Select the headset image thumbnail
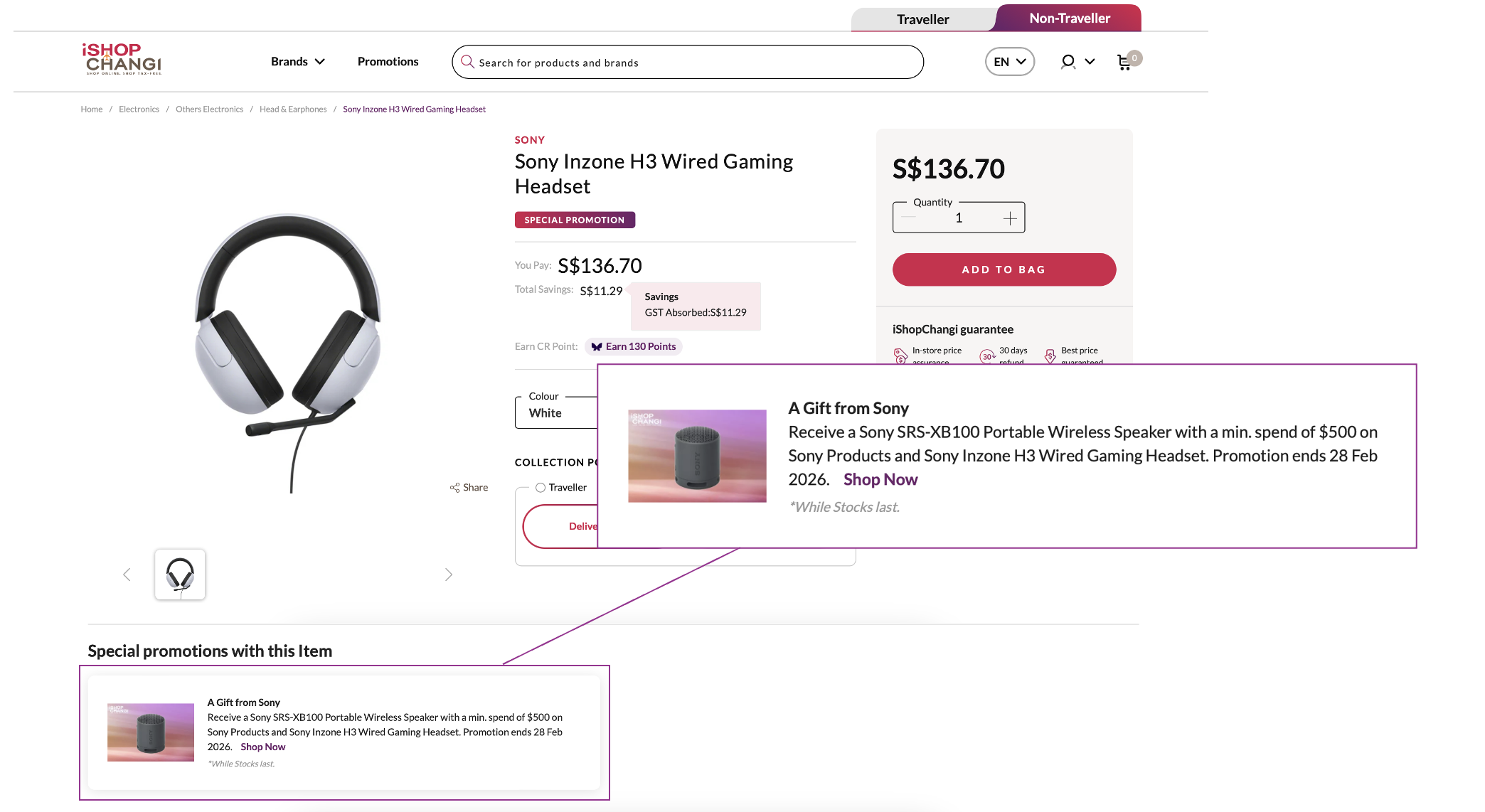The height and width of the screenshot is (812, 1485). (180, 575)
